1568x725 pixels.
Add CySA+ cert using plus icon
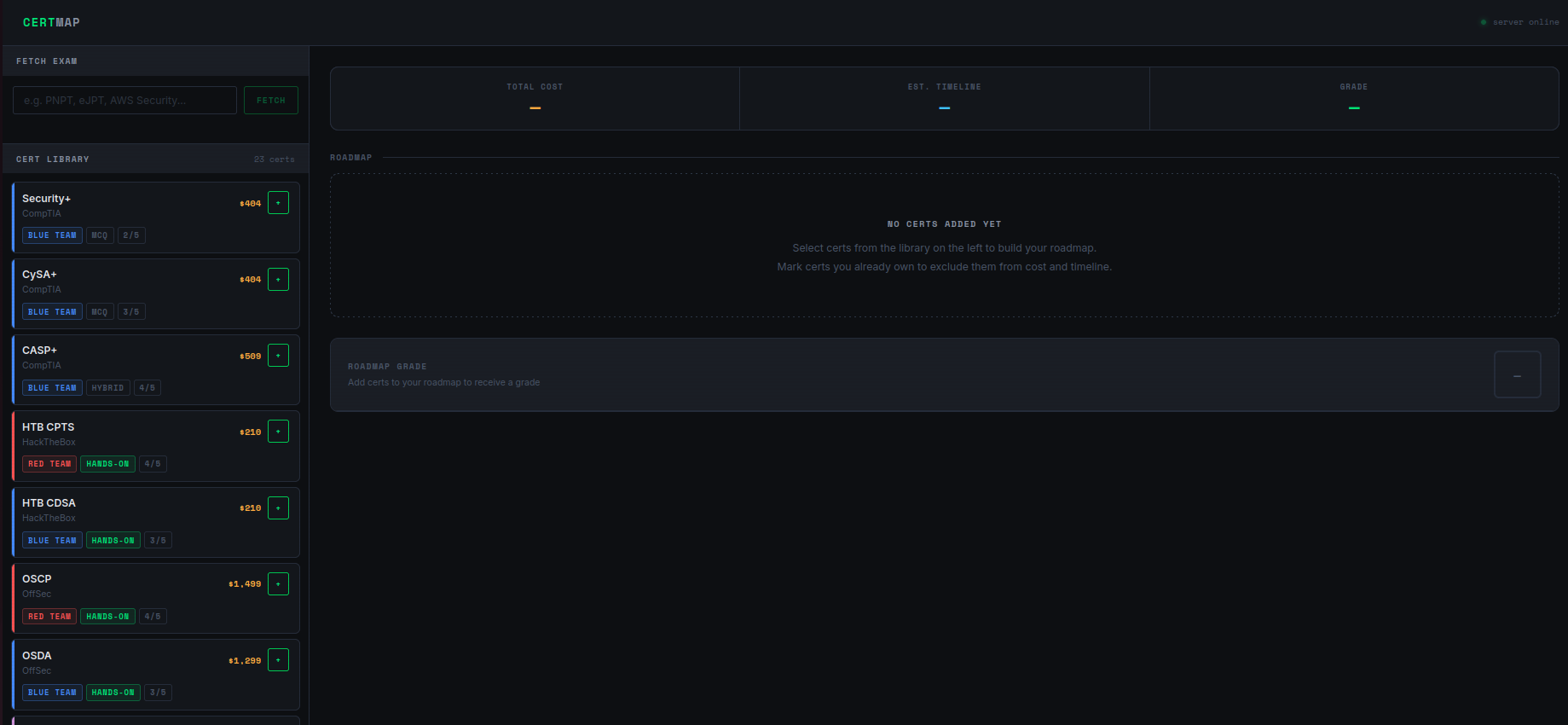pyautogui.click(x=278, y=280)
